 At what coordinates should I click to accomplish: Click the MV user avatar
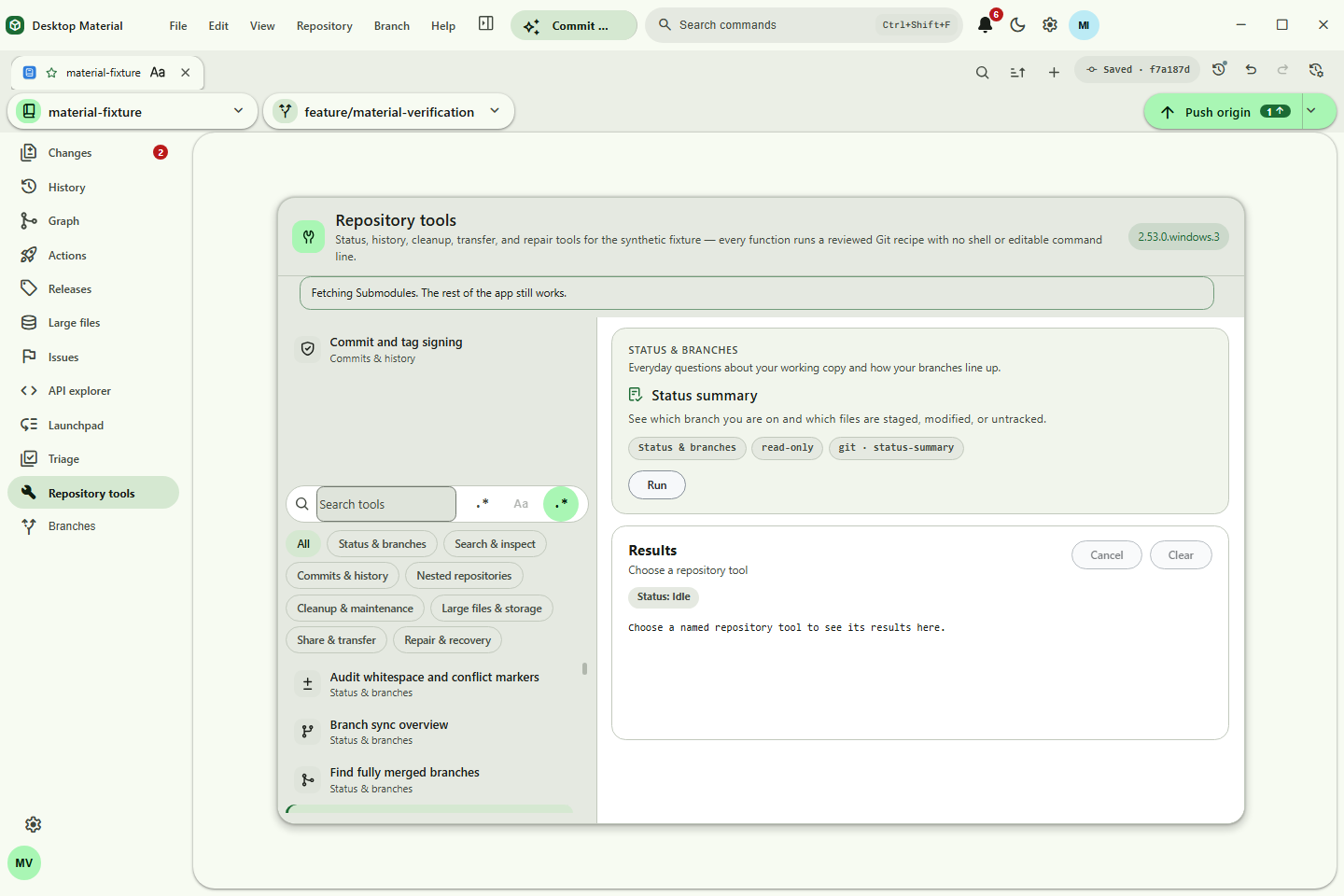(24, 862)
